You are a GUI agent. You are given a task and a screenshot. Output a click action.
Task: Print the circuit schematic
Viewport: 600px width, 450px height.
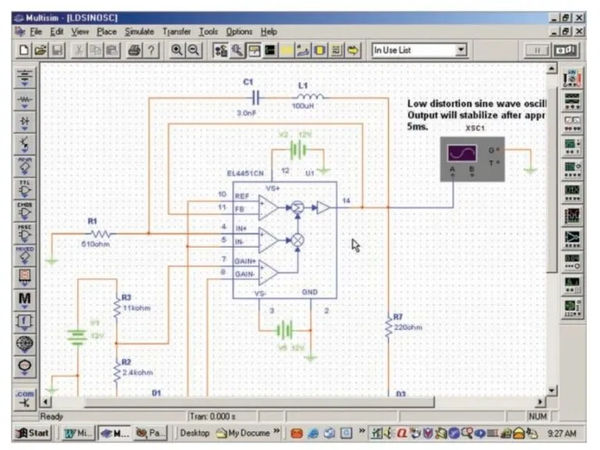[134, 50]
